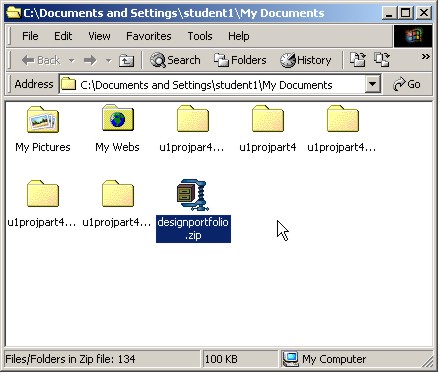Expand the Back button history dropdown arrow
The width and height of the screenshot is (438, 372).
coord(71,61)
